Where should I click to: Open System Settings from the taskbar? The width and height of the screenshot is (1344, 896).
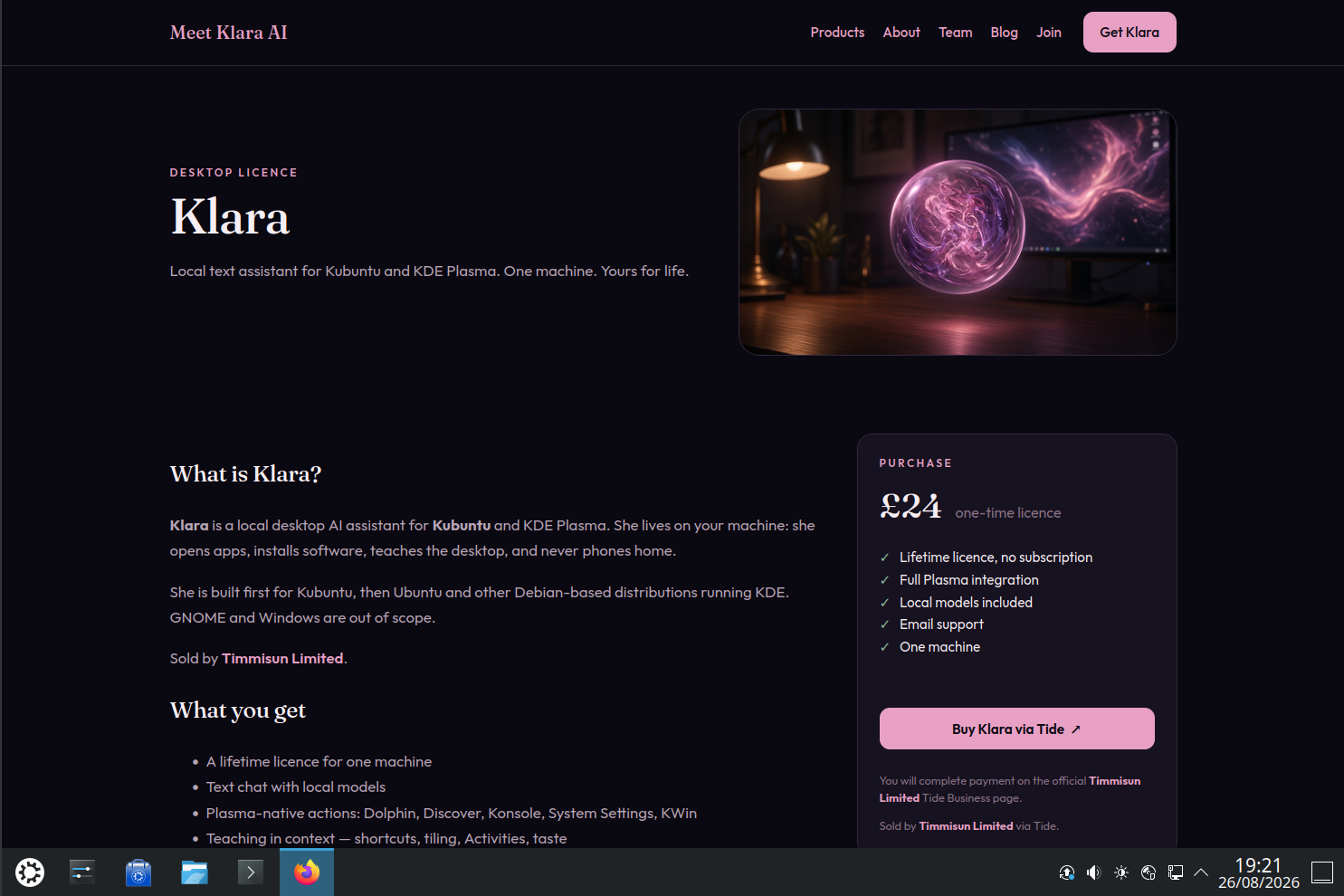pyautogui.click(x=82, y=872)
